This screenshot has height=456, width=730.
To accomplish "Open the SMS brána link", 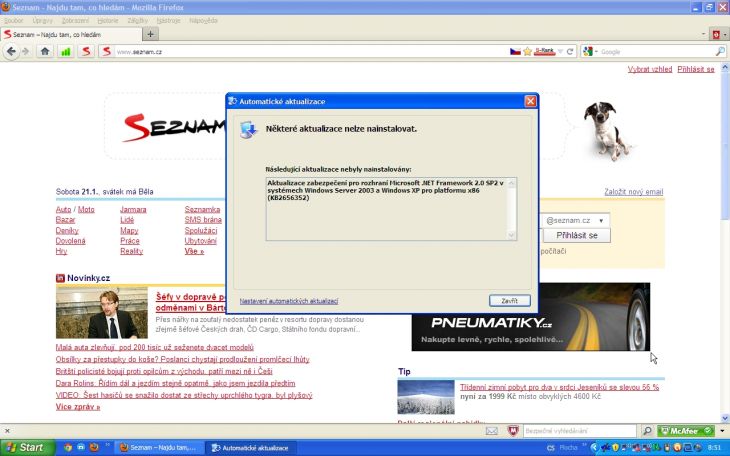I will [x=203, y=220].
